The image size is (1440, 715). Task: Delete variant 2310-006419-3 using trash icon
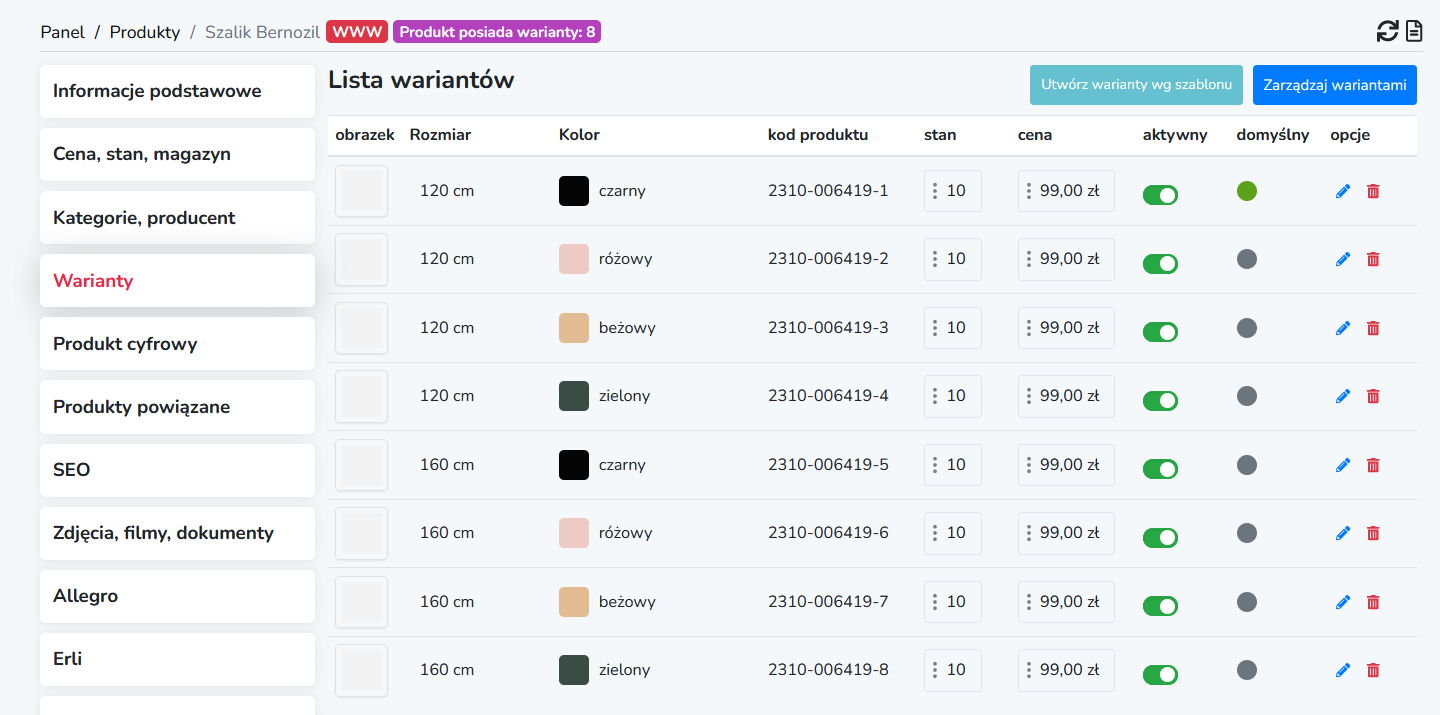pos(1373,328)
